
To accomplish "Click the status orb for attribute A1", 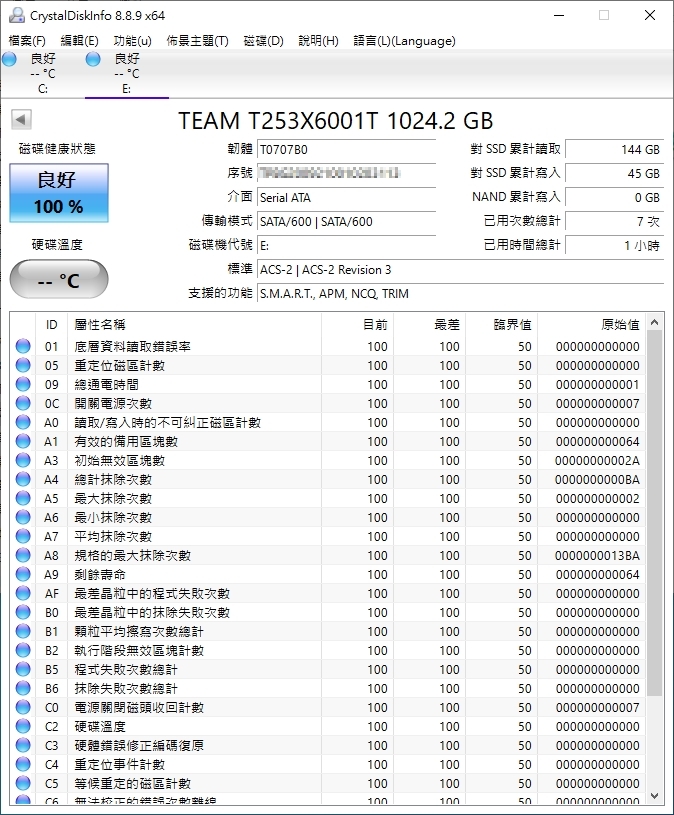I will 23,441.
